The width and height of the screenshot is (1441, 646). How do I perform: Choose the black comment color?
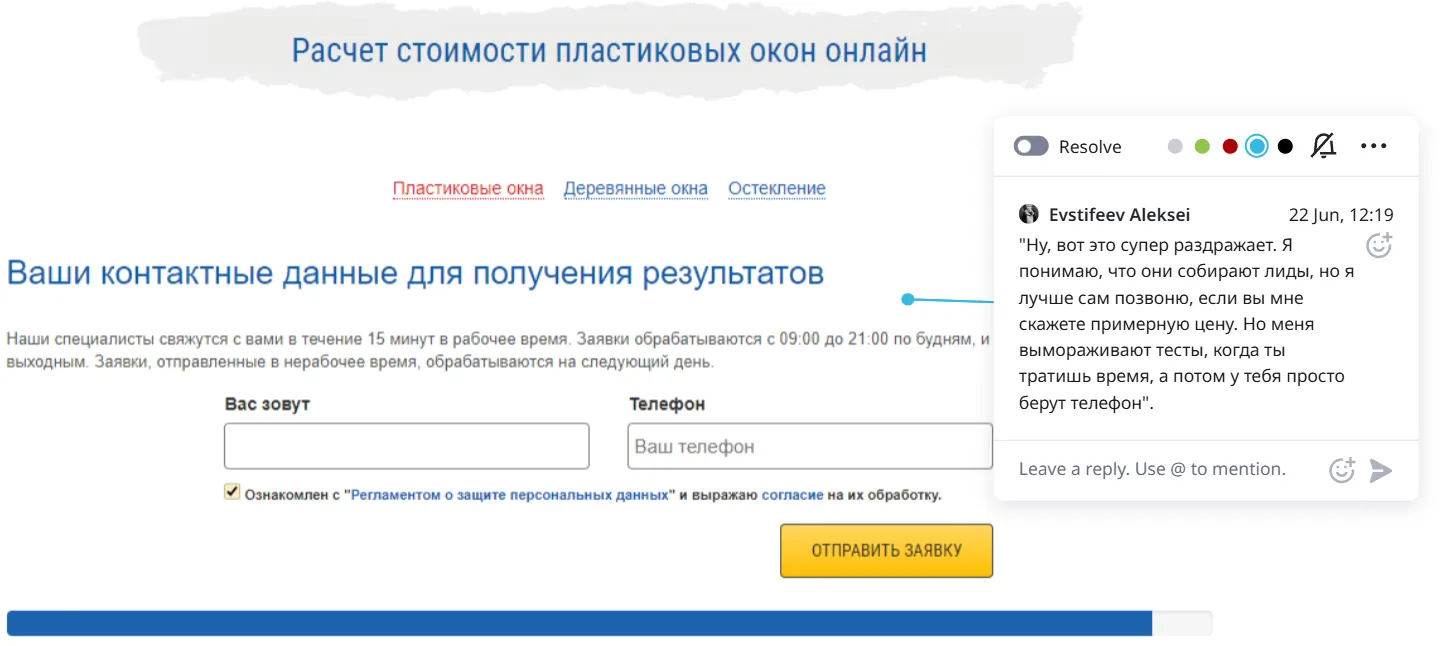[1286, 147]
